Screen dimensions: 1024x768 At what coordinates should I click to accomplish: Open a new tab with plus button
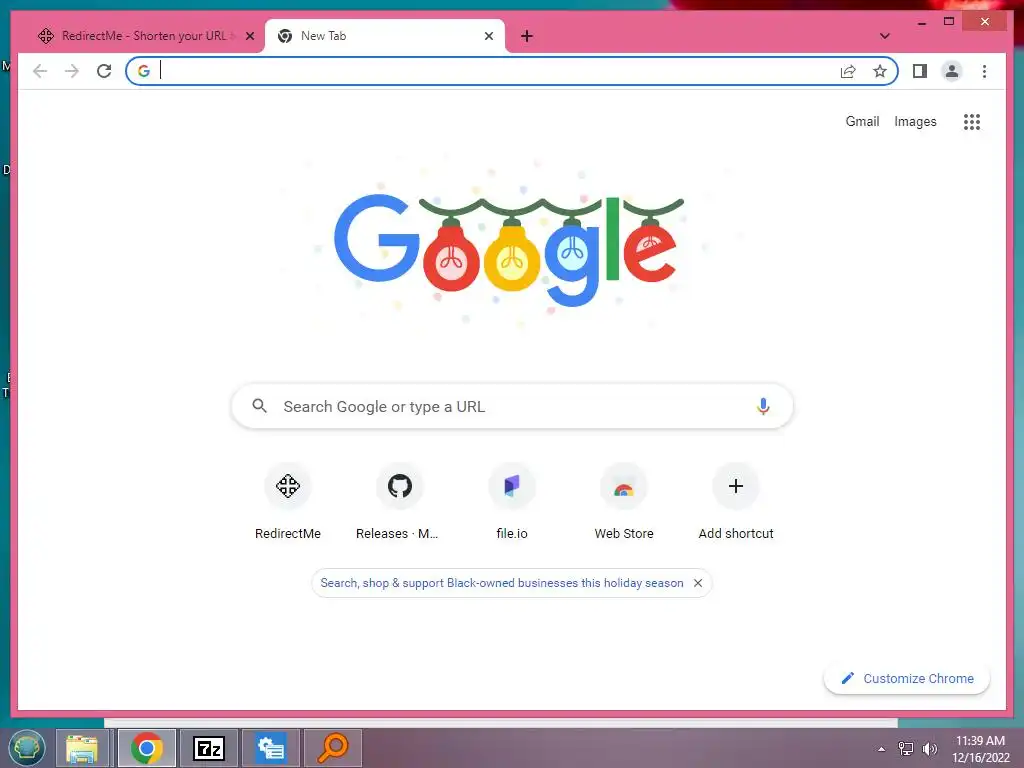[527, 36]
